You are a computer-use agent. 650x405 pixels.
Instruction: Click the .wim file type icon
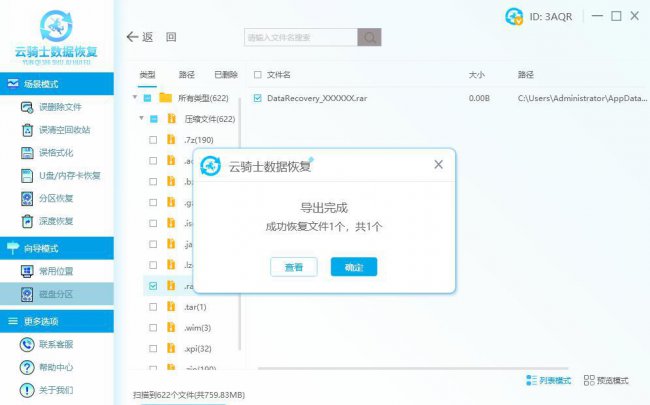coord(171,327)
